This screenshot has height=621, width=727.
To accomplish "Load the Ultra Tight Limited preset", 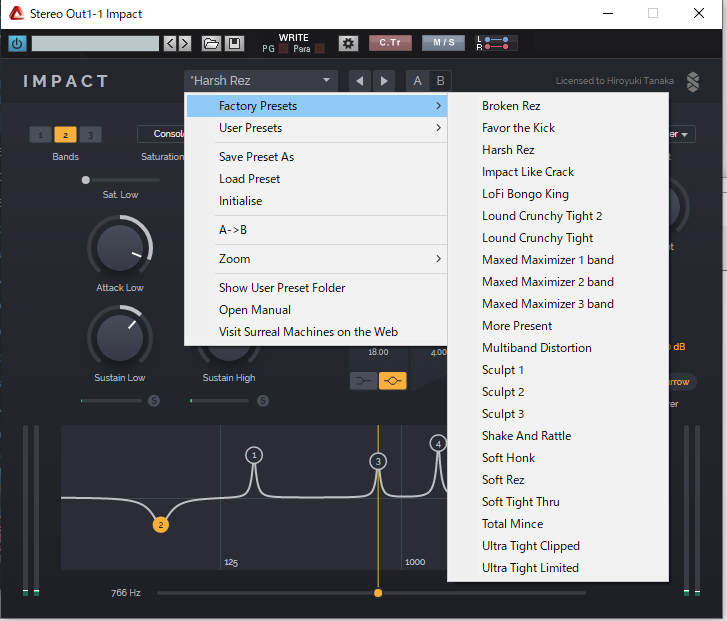I will (558, 568).
